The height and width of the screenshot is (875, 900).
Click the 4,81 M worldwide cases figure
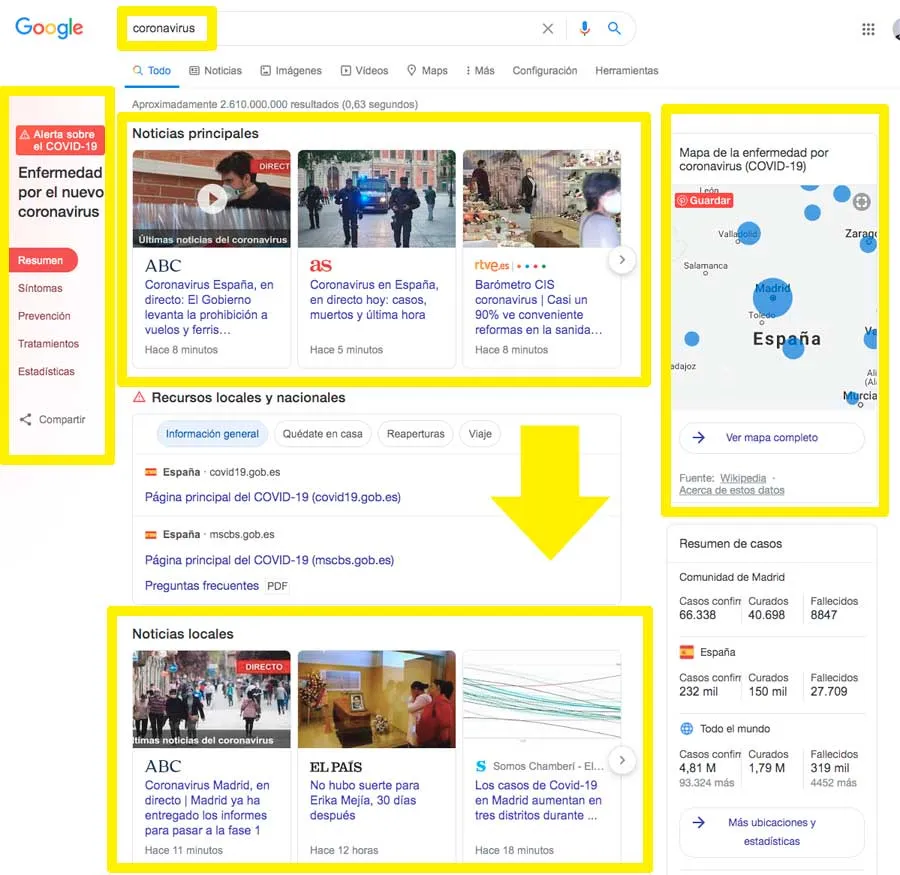pyautogui.click(x=697, y=768)
